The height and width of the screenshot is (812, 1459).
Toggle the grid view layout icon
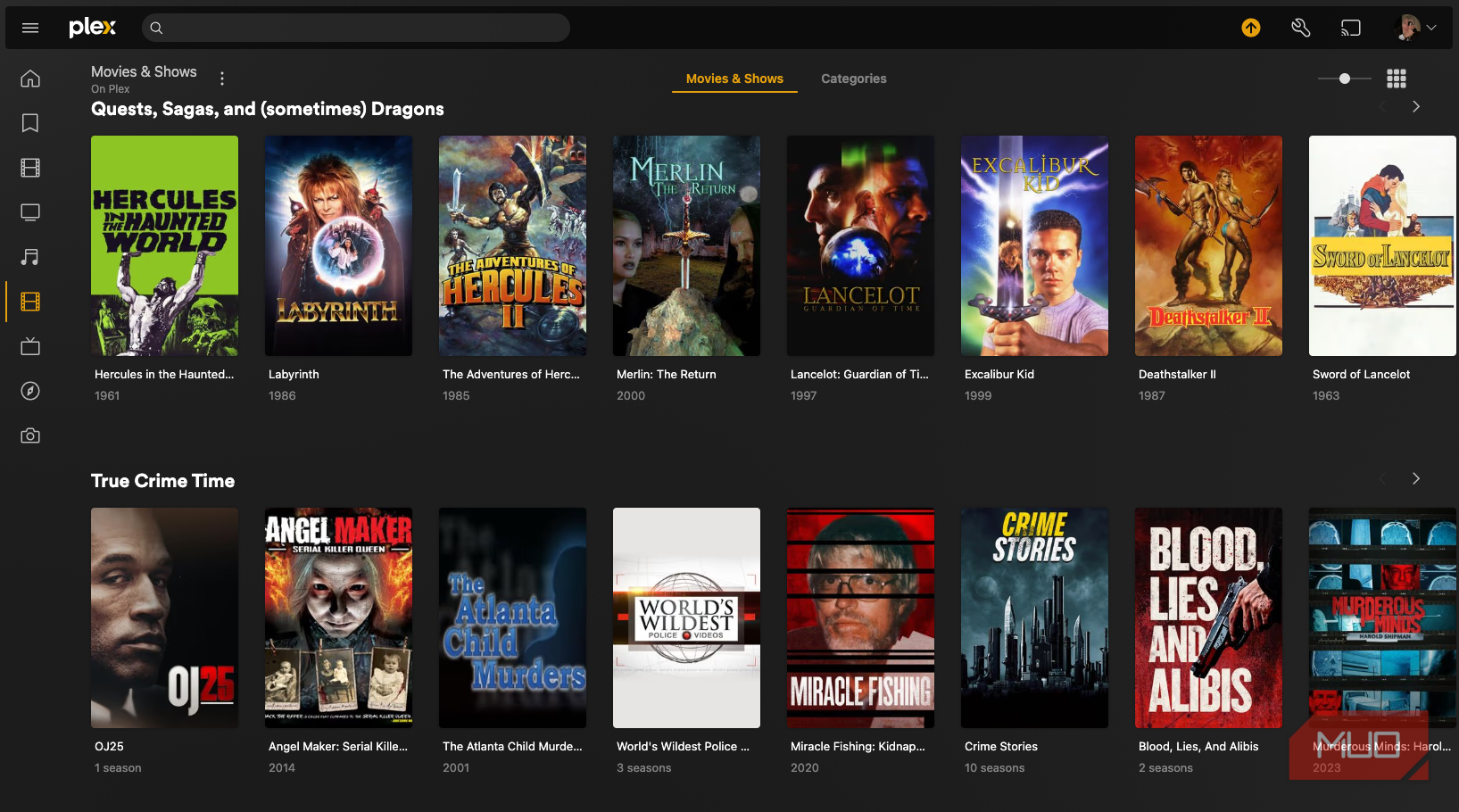[x=1397, y=79]
